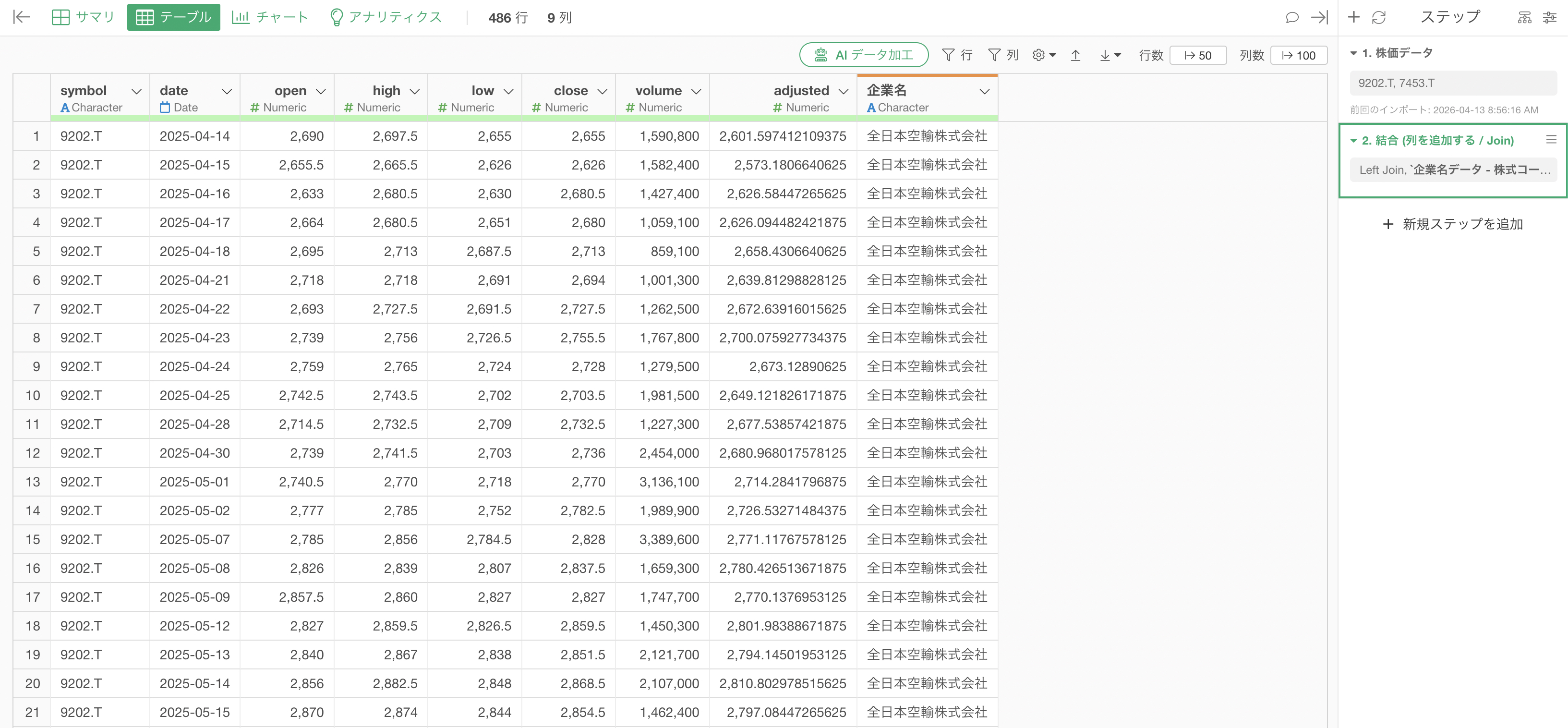Click the refresh data icon
1568x728 pixels.
tap(1379, 17)
